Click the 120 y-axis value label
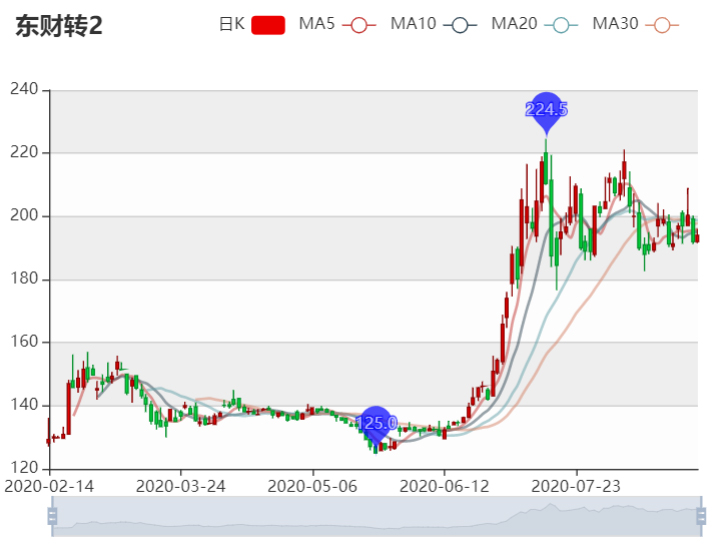Viewport: 714px width, 548px height. 24,468
